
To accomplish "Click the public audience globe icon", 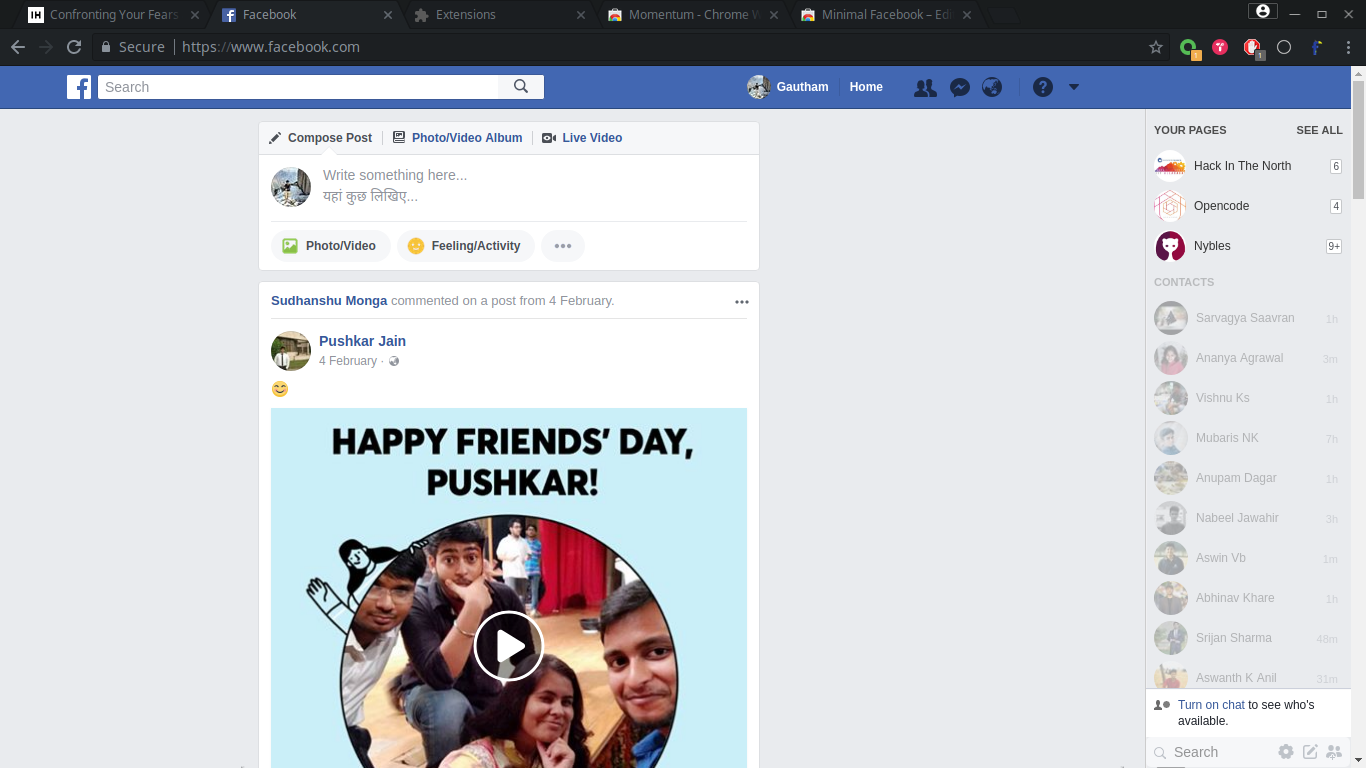I will click(394, 361).
